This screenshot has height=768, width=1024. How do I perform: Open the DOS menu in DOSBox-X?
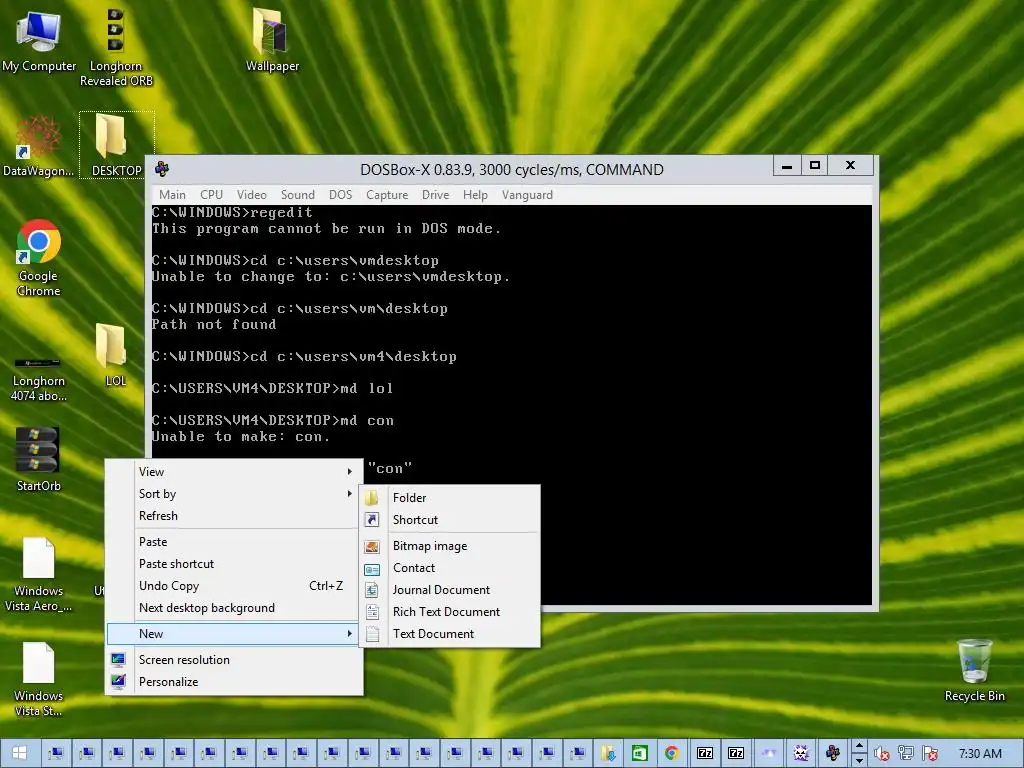[340, 195]
